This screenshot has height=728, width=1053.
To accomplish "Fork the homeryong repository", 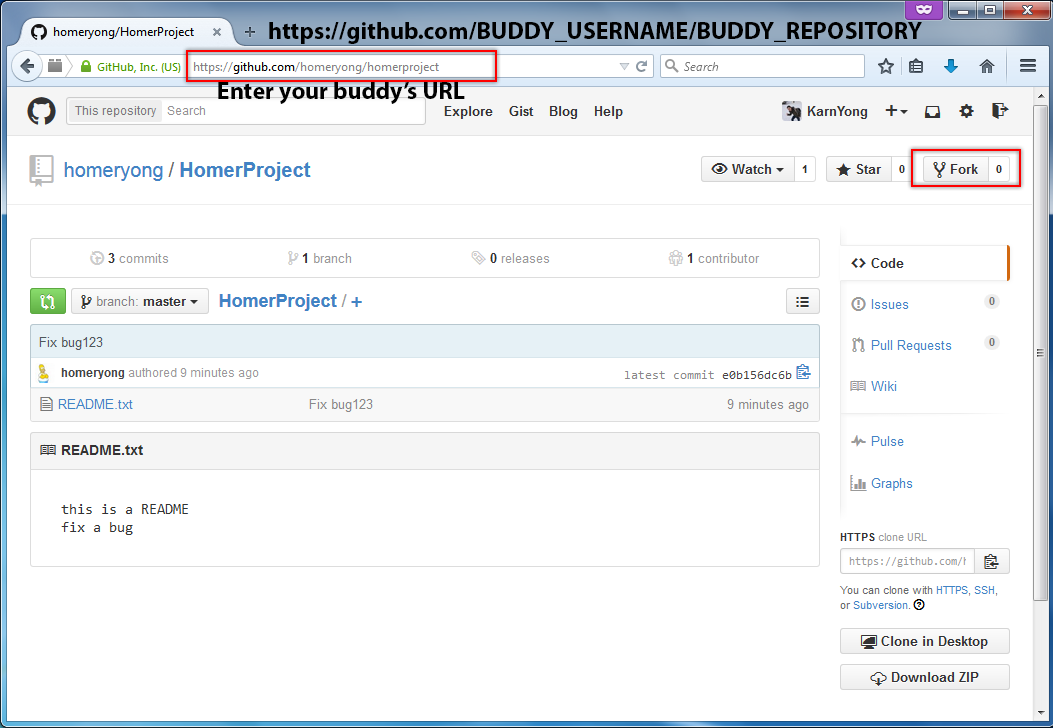I will point(955,169).
